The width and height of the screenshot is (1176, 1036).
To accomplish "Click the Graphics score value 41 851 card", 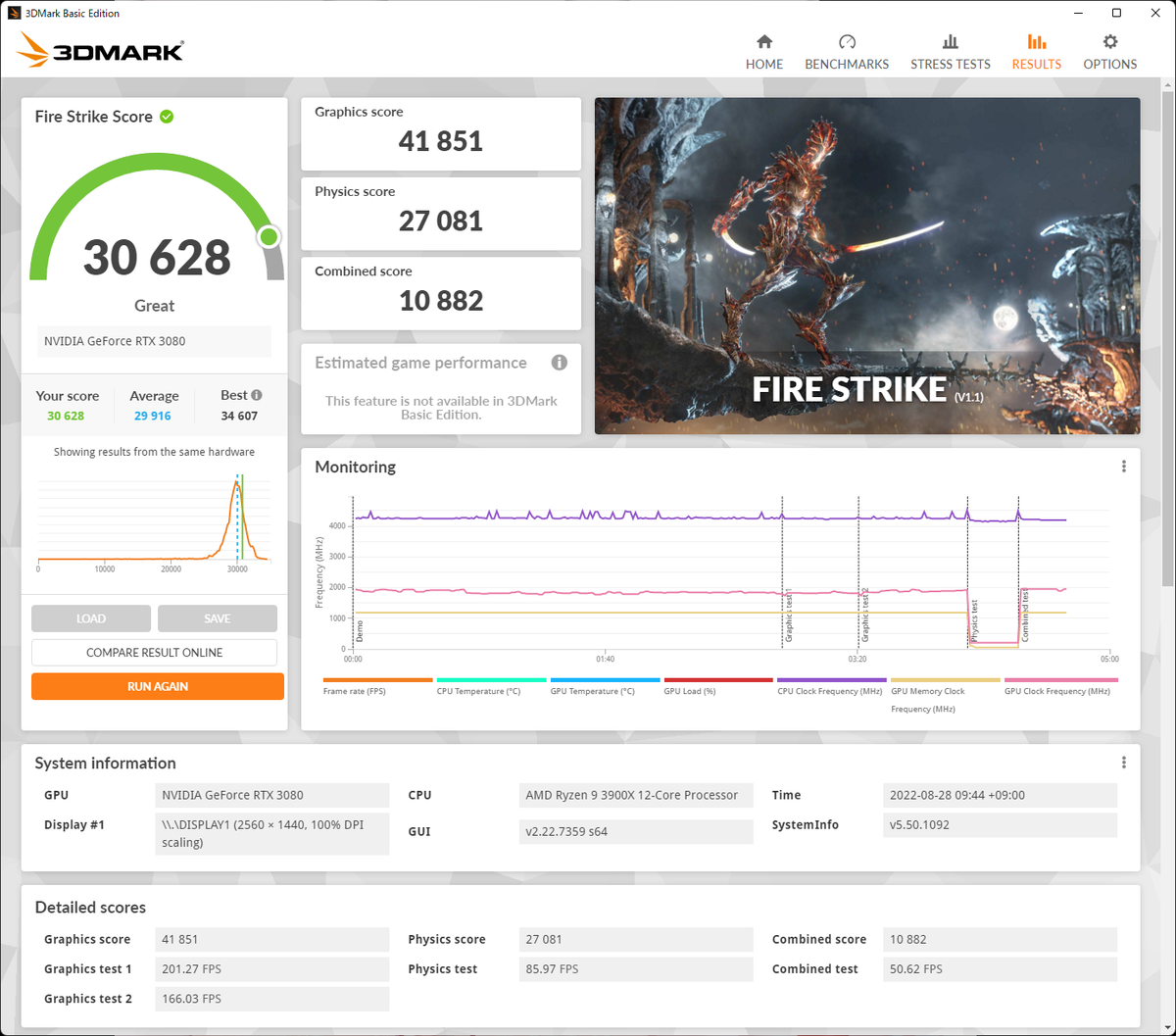I will [441, 133].
